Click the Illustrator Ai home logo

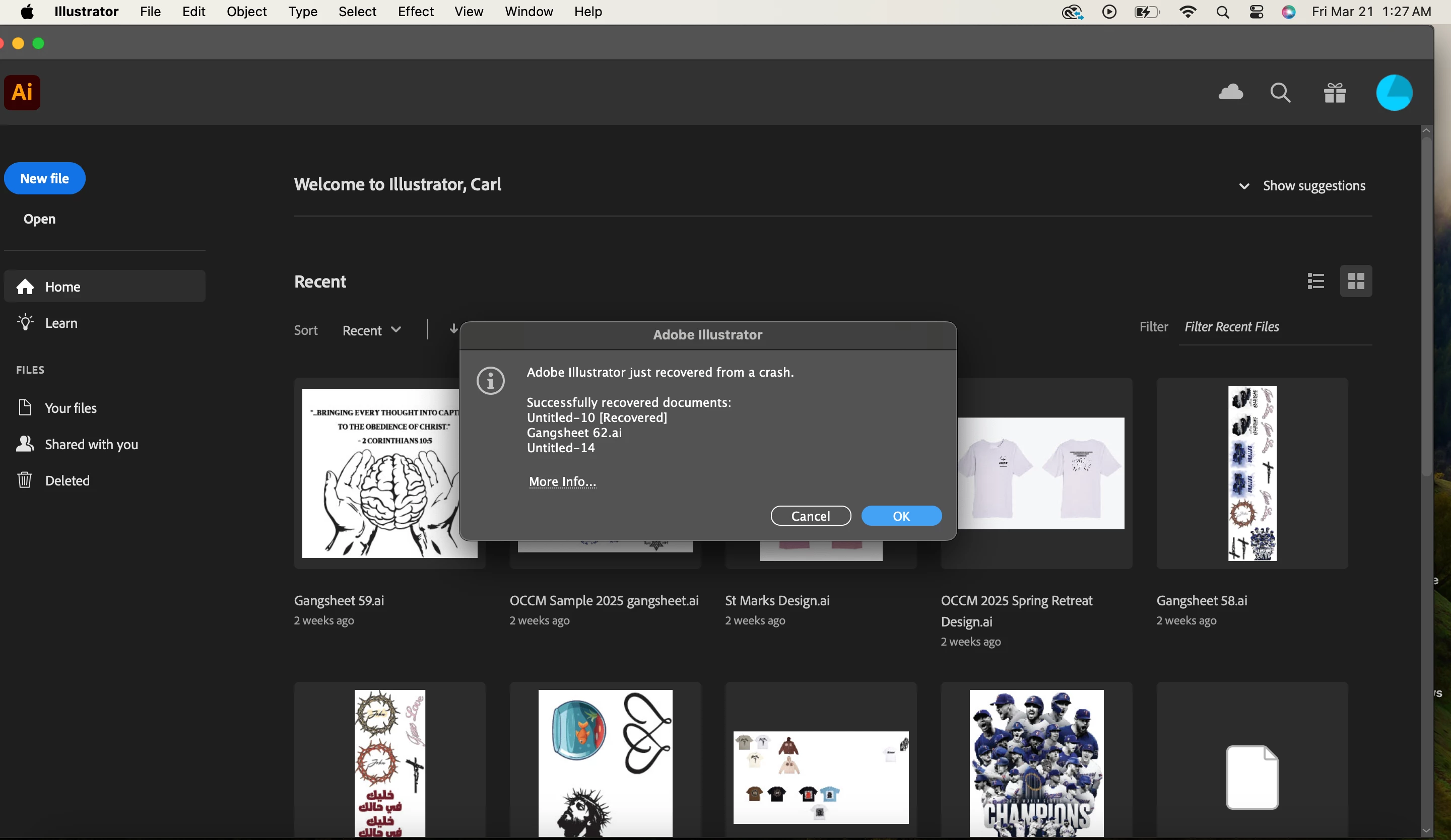point(22,92)
